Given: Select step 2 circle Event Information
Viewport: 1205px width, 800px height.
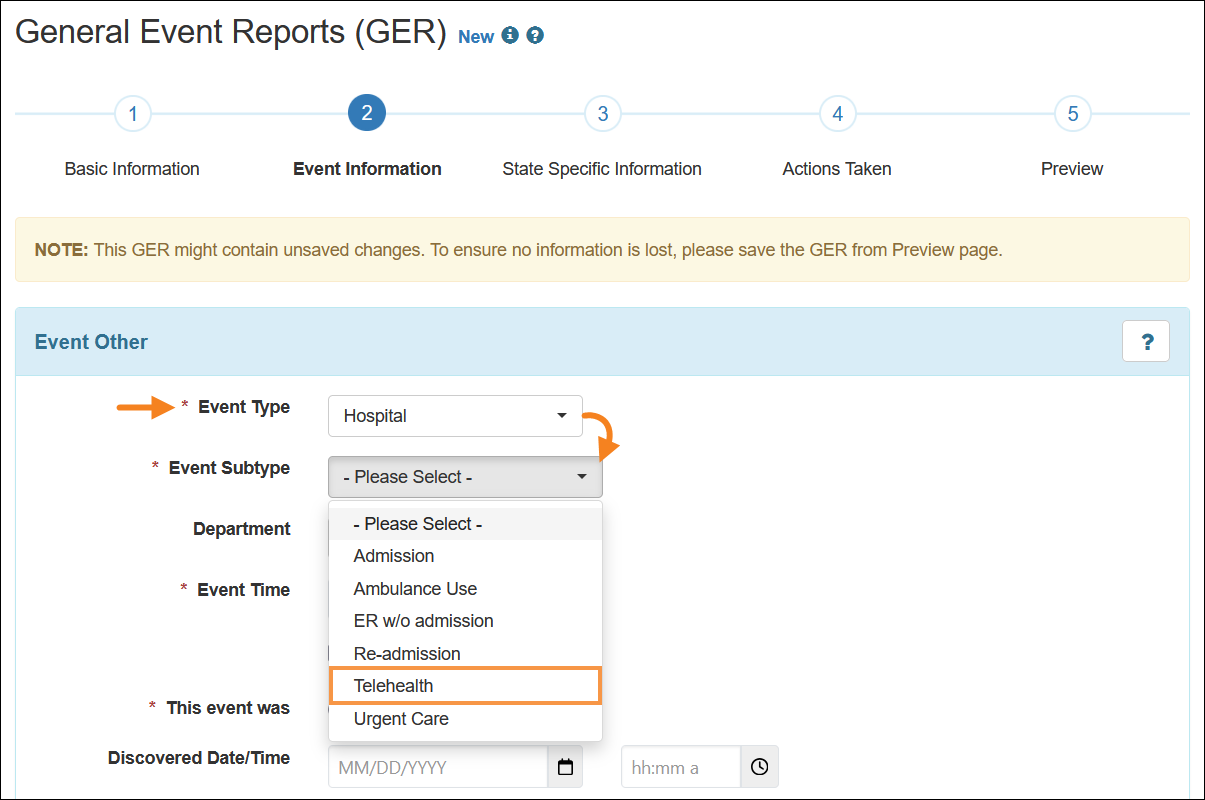Looking at the screenshot, I should pyautogui.click(x=367, y=113).
